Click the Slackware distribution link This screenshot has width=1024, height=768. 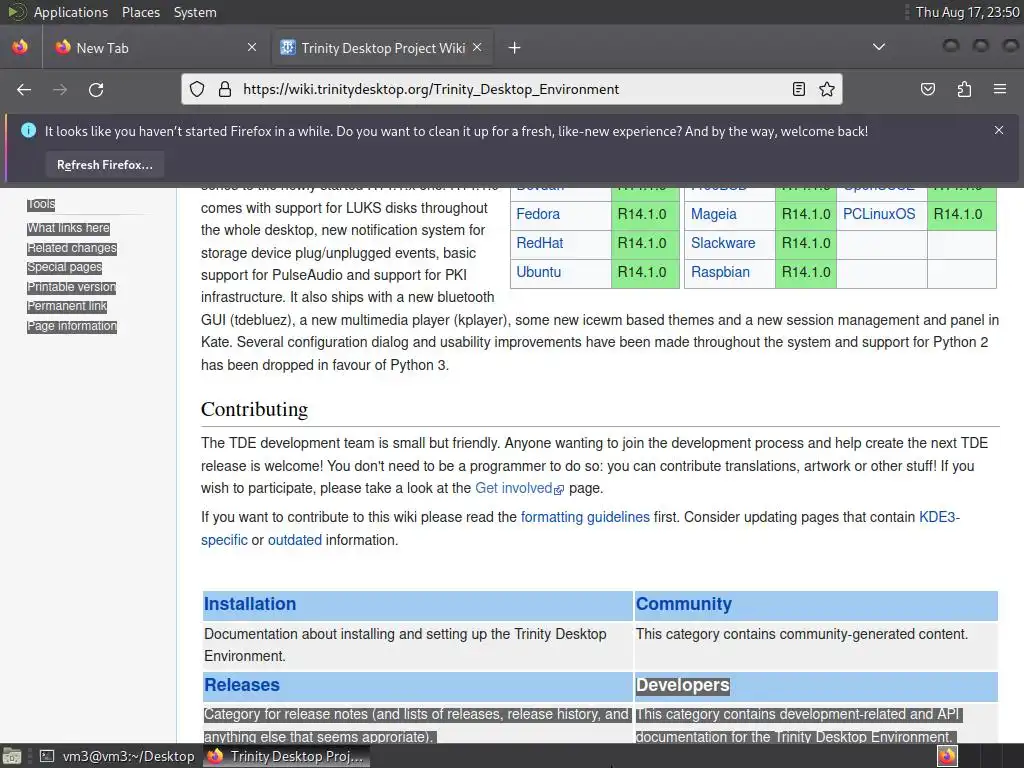(x=723, y=243)
